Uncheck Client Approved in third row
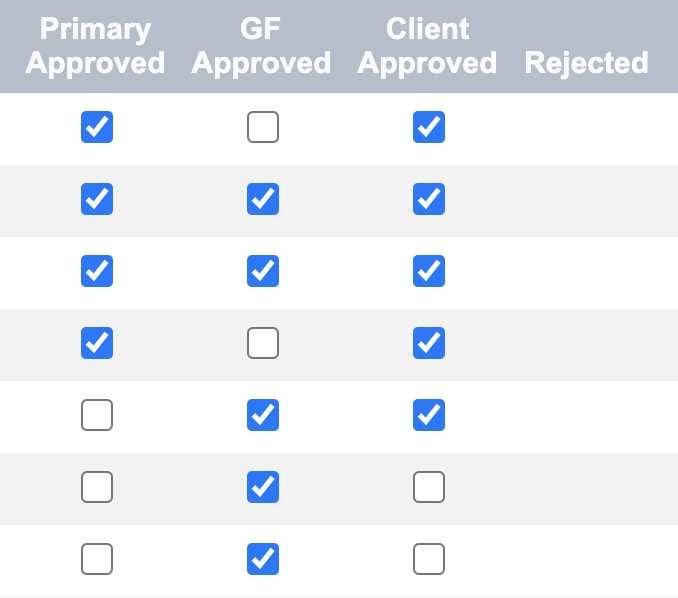The height and width of the screenshot is (598, 678). click(x=429, y=271)
